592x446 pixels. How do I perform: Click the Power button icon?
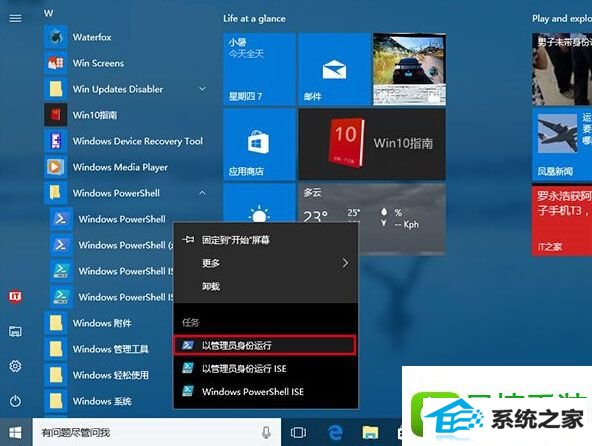pos(15,401)
